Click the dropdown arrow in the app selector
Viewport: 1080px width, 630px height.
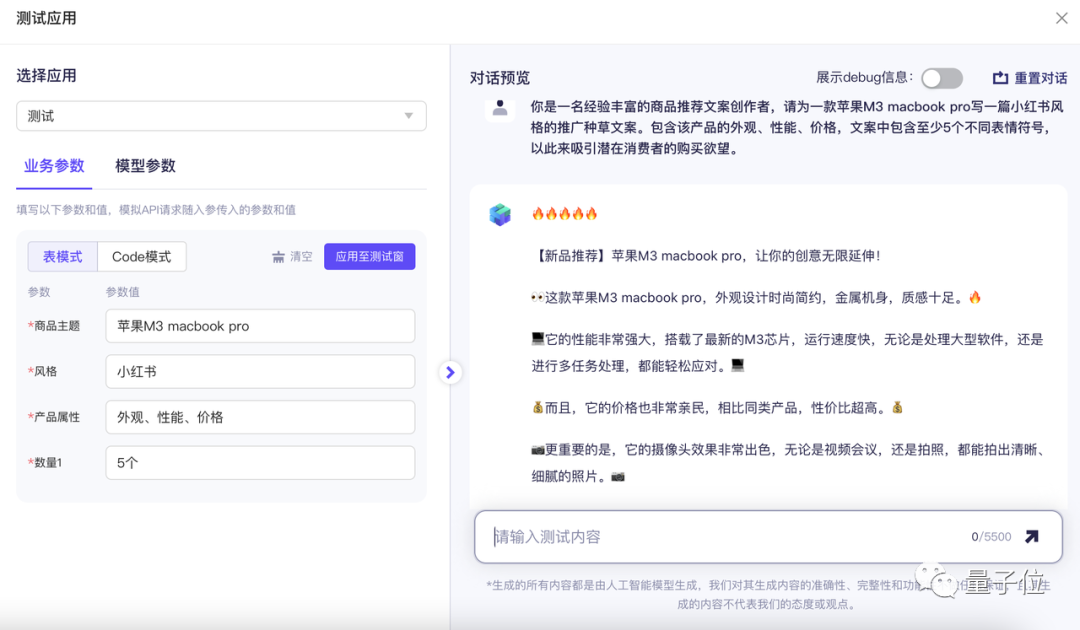409,115
